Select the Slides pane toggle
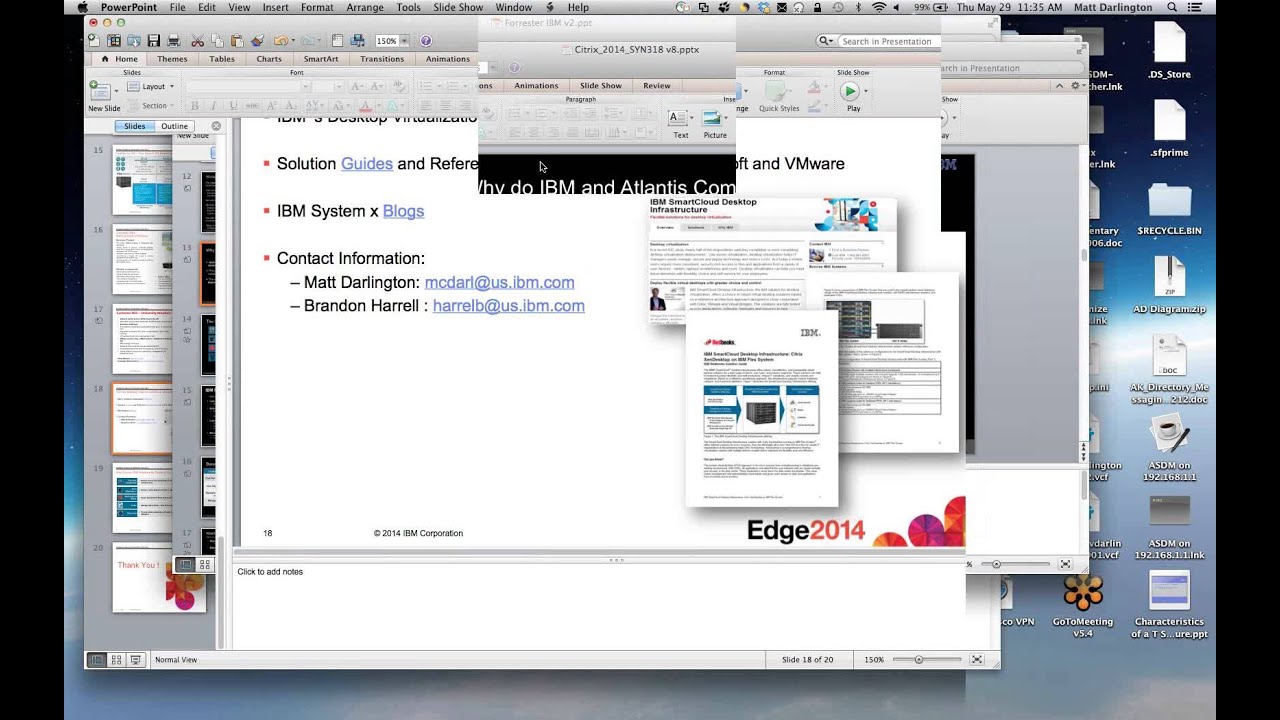Viewport: 1280px width, 720px height. tap(134, 126)
